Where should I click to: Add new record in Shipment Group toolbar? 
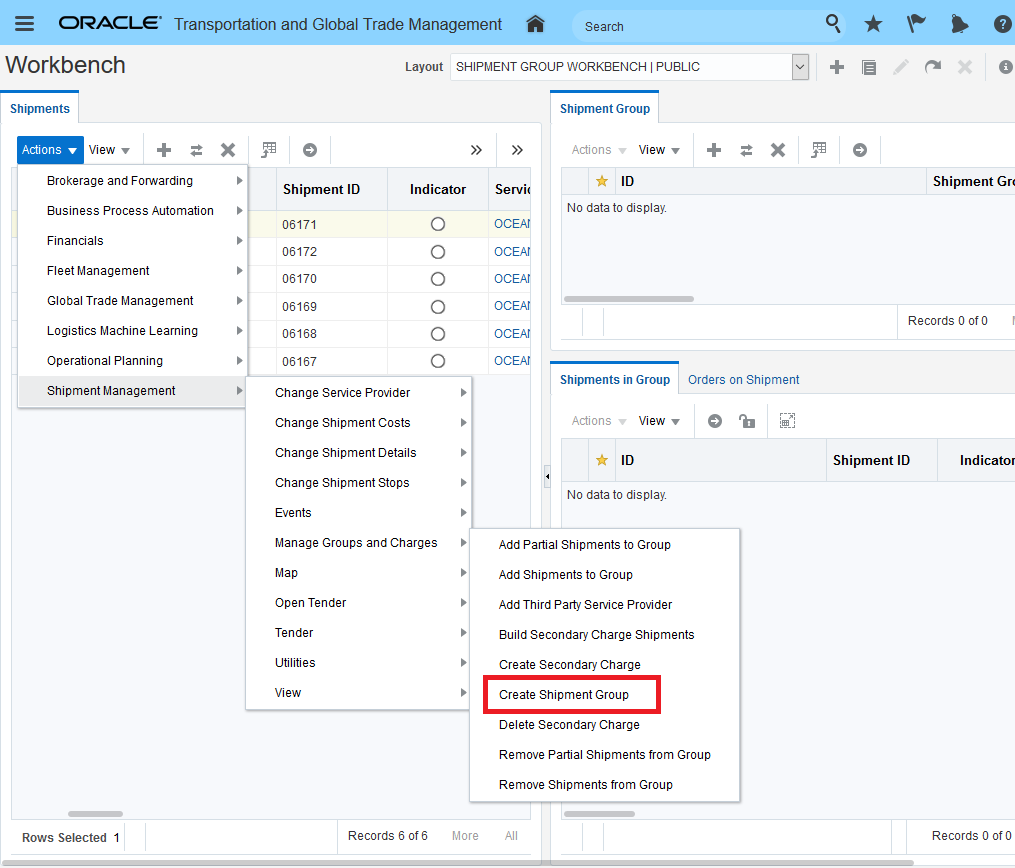(x=714, y=150)
